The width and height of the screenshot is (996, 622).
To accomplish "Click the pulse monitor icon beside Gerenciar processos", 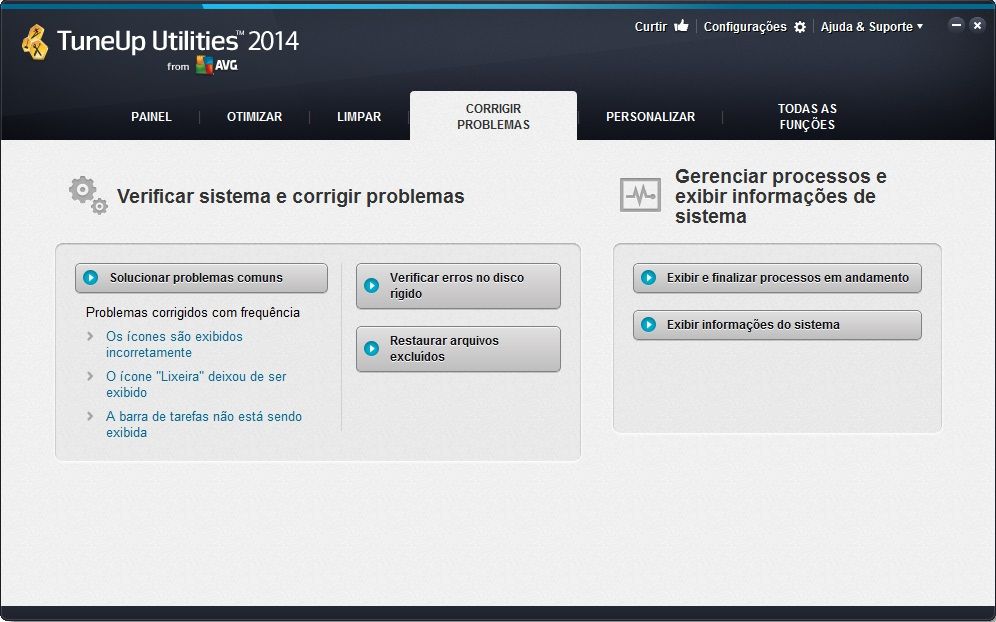I will coord(640,195).
